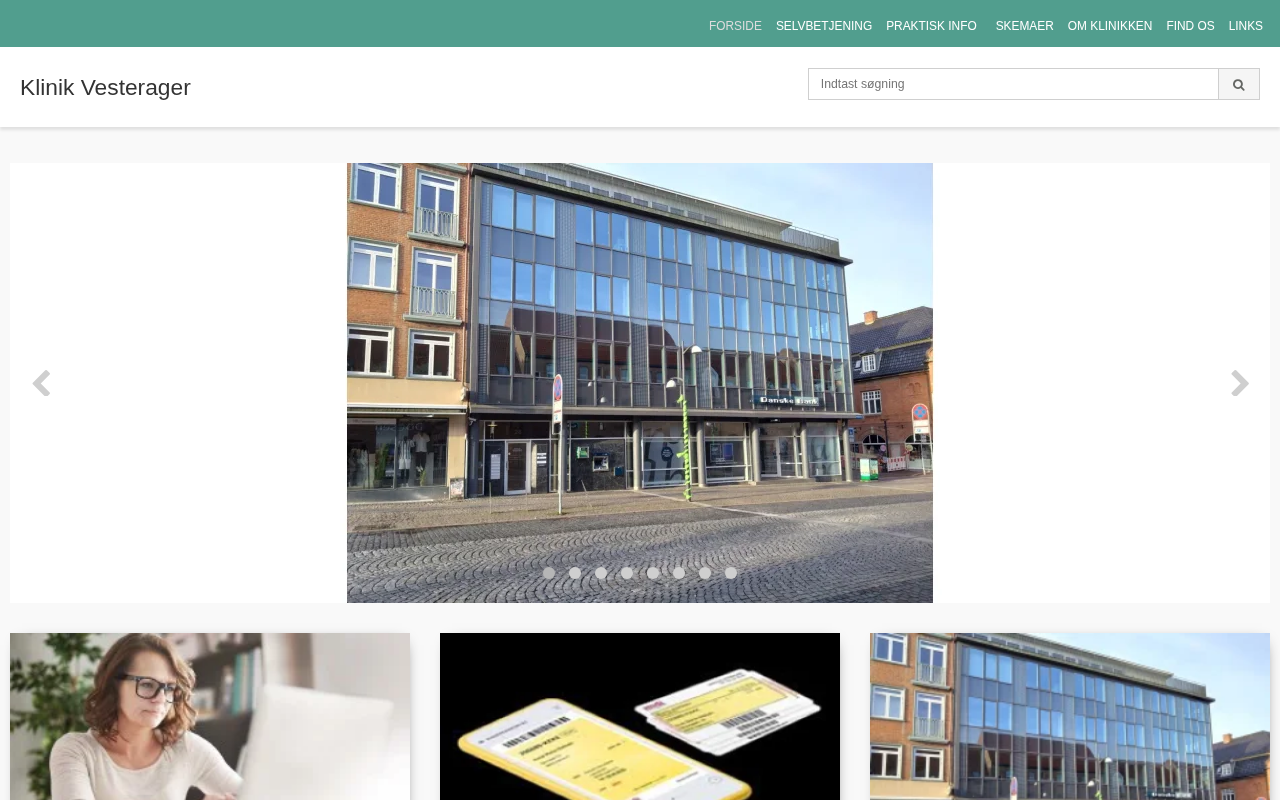Screen dimensions: 1280x800
Task: Advance to next carousel slide arrow
Action: (x=1240, y=383)
